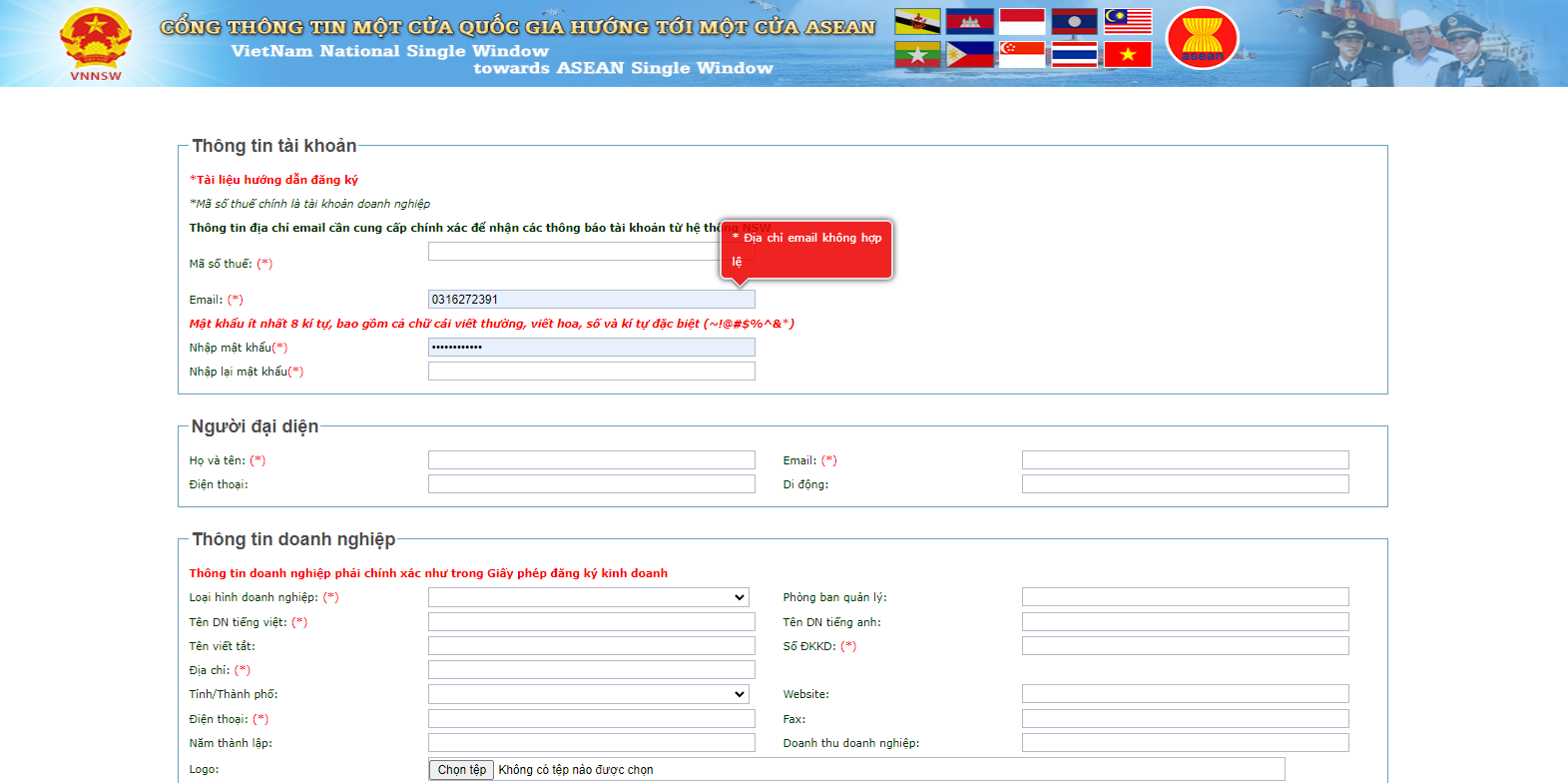Click the account Email field containing 0316272391
Viewport: 1568px width, 783px height.
pos(591,300)
